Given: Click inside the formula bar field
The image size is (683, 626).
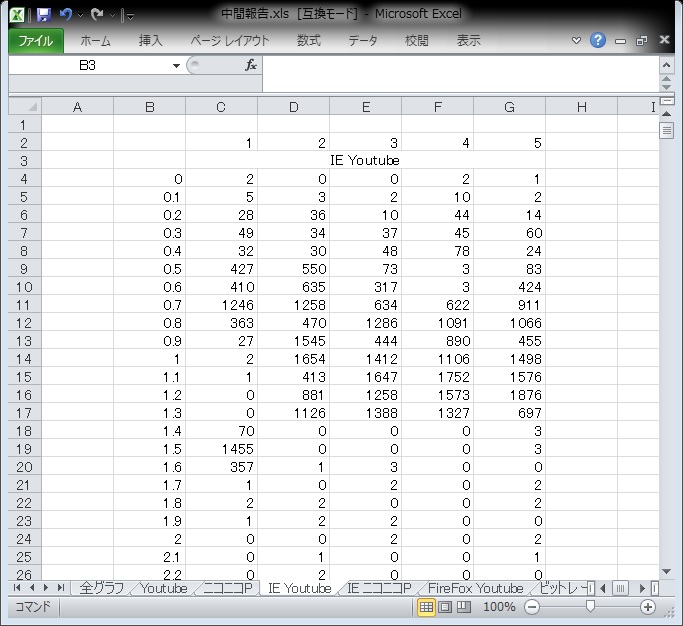Looking at the screenshot, I should coord(461,73).
